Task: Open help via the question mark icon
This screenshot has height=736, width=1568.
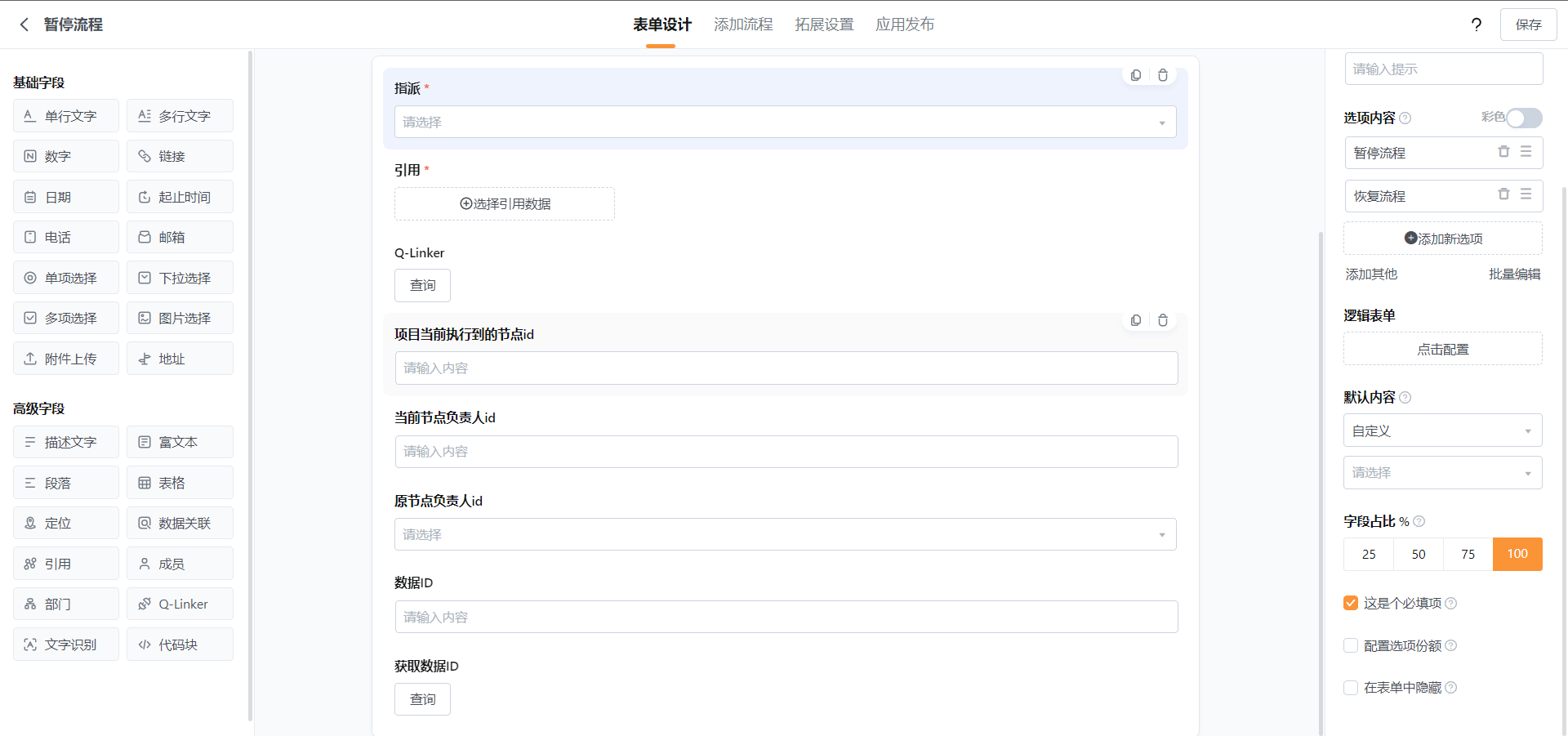Action: point(1477,25)
